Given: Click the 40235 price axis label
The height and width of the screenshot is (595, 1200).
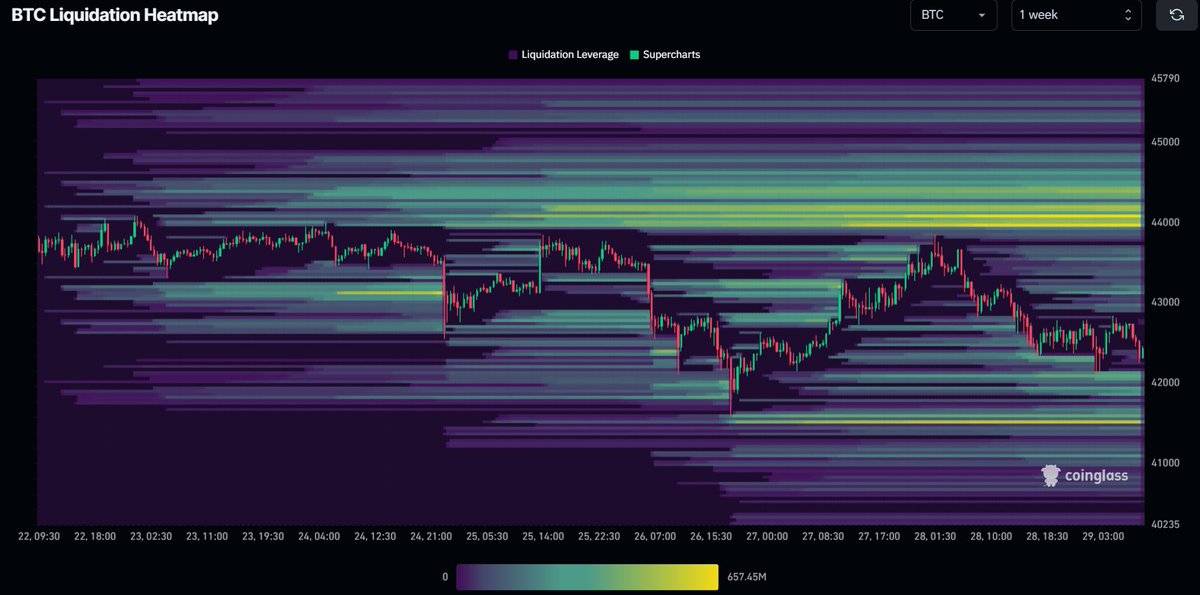Looking at the screenshot, I should 1164,524.
